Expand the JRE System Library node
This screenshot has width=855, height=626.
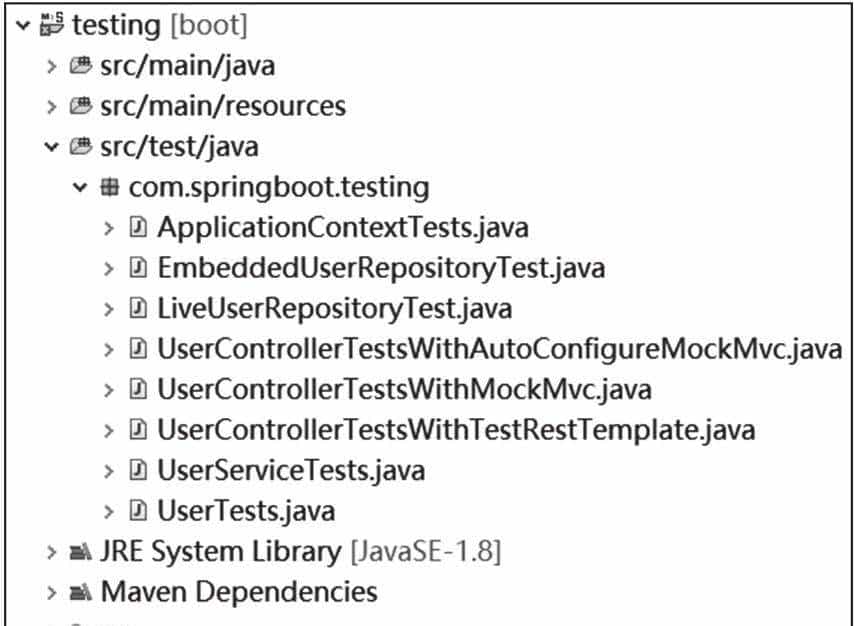click(52, 551)
